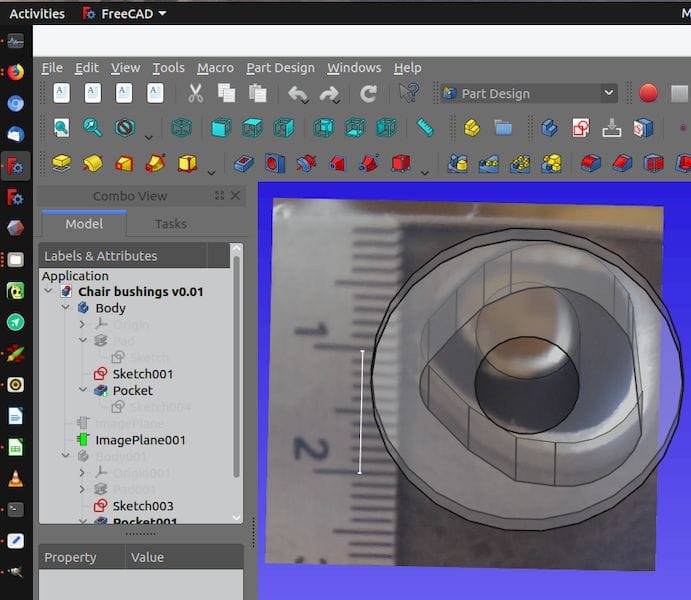Click the Create Group folder icon
Image resolution: width=691 pixels, height=600 pixels.
(x=503, y=128)
